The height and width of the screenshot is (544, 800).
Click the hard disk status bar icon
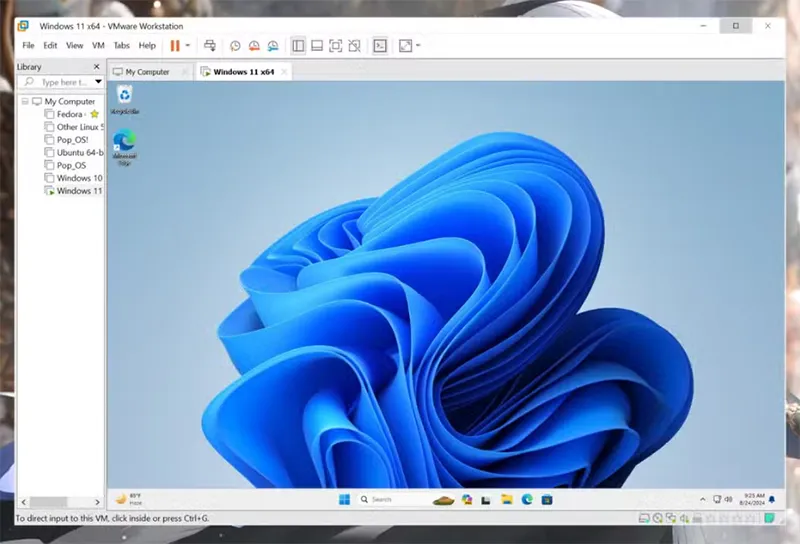tap(644, 518)
